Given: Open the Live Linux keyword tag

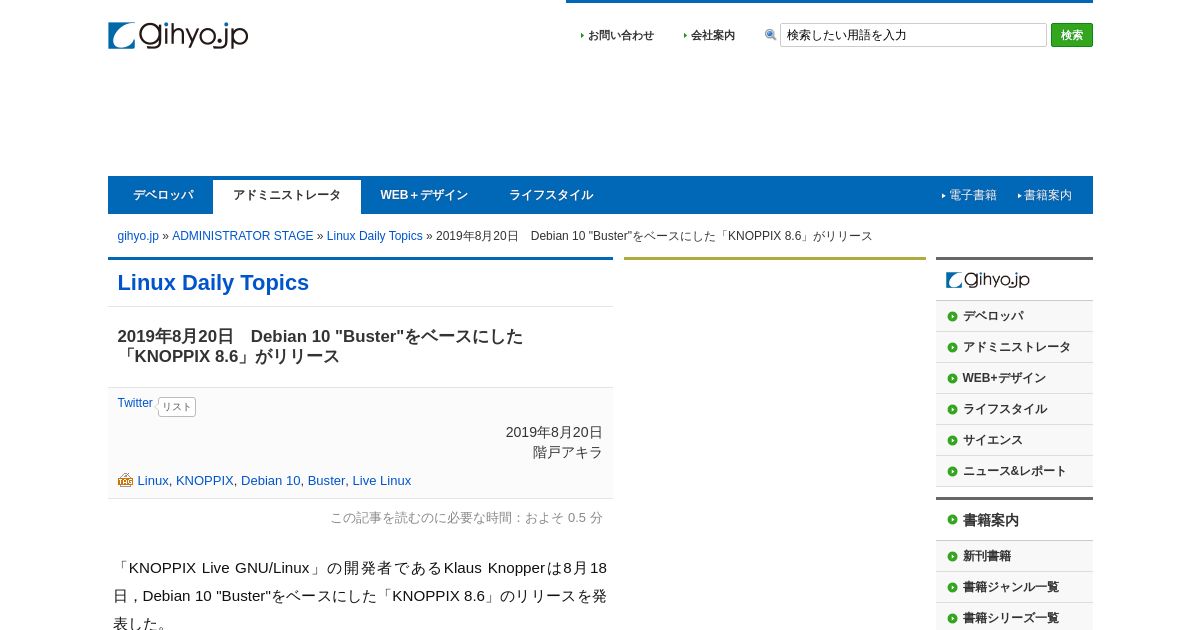Looking at the screenshot, I should pyautogui.click(x=382, y=481).
